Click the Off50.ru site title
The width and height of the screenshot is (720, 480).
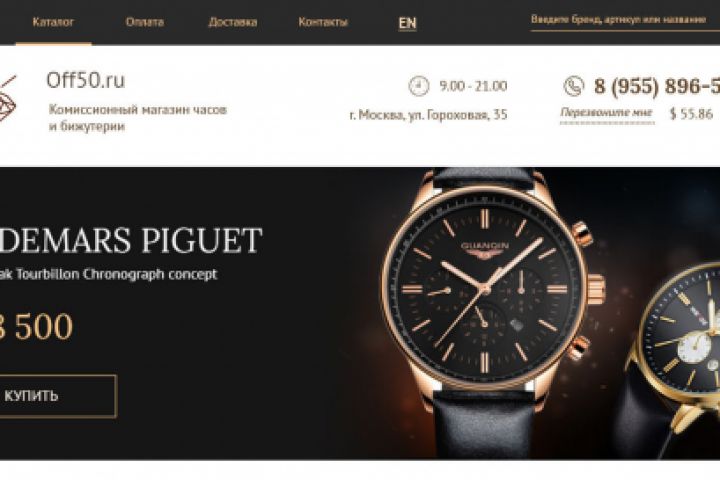(85, 80)
